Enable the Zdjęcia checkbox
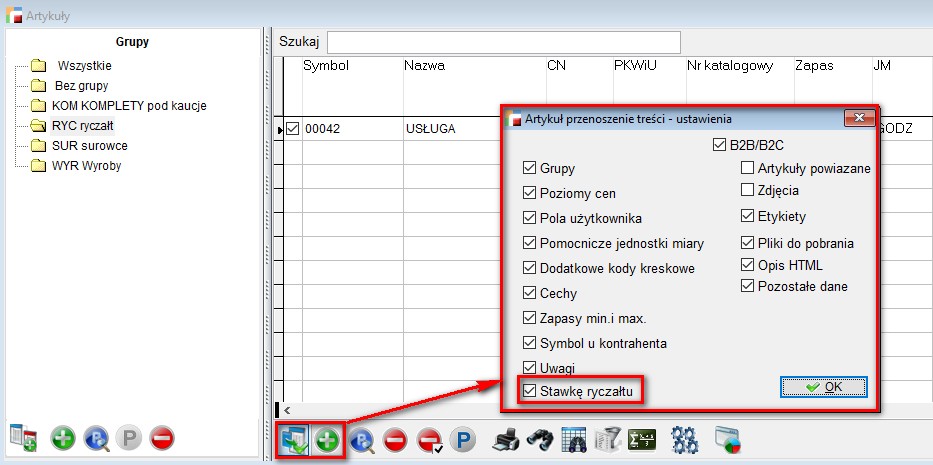 click(748, 190)
